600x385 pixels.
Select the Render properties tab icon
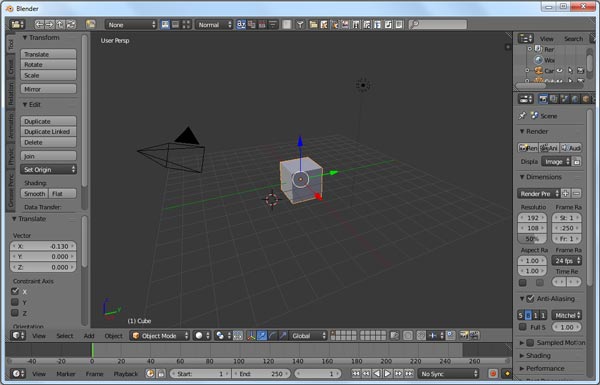(x=543, y=99)
